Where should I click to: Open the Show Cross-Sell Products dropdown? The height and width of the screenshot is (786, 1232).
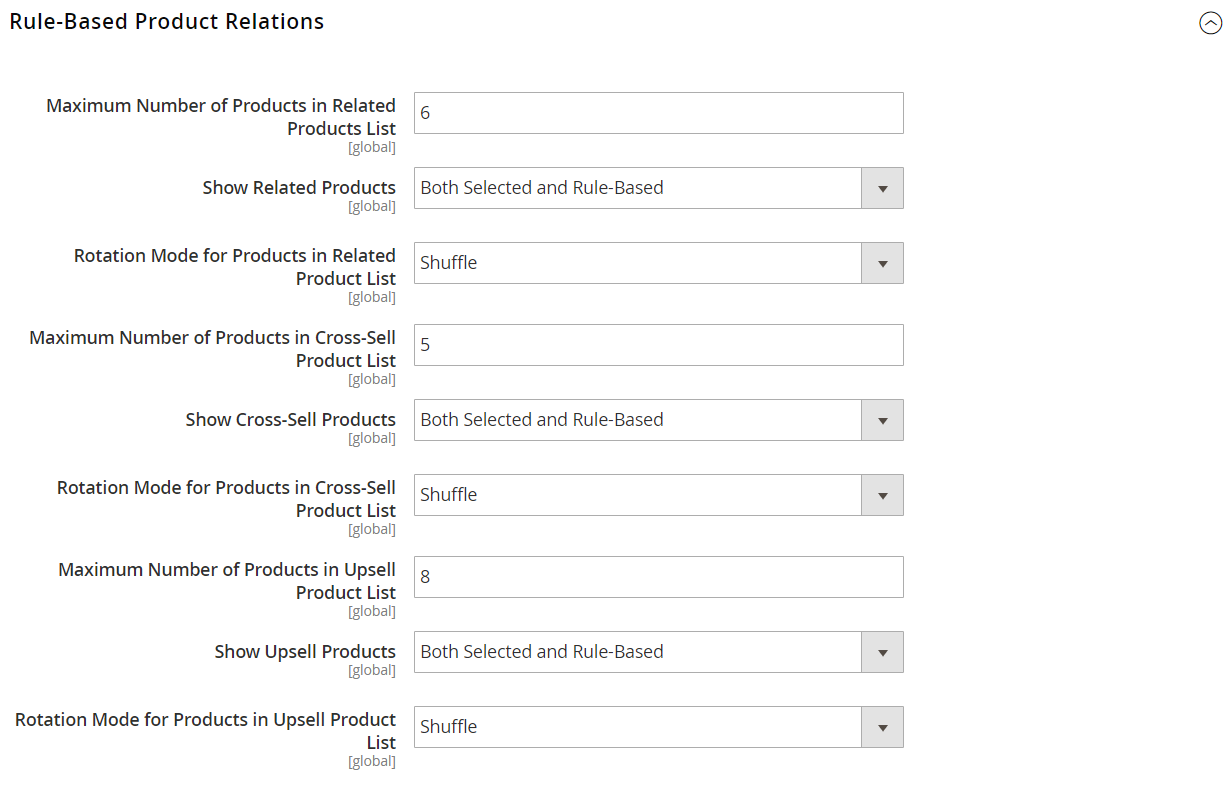point(658,420)
